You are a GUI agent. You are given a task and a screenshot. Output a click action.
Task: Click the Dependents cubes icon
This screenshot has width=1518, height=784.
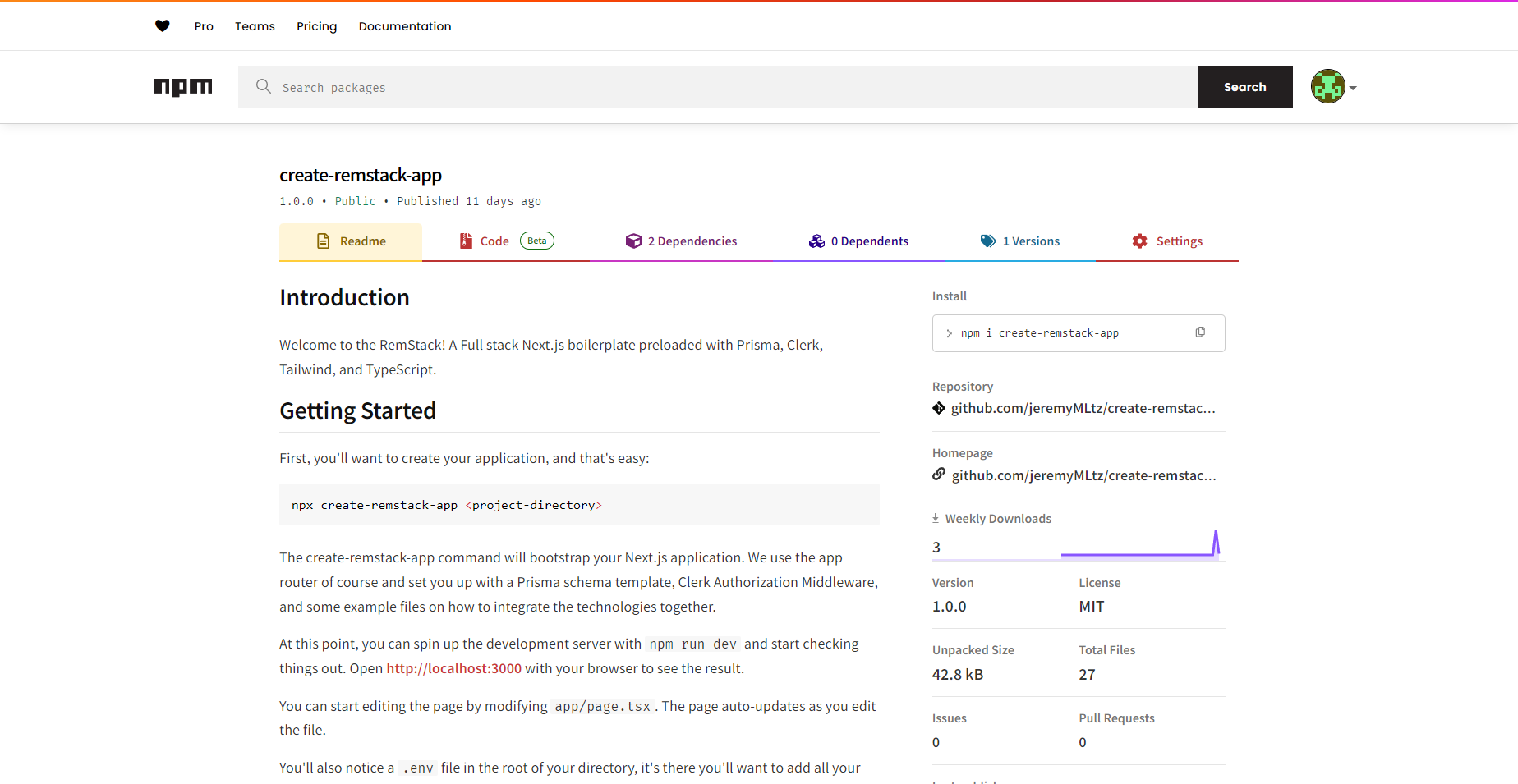(816, 241)
